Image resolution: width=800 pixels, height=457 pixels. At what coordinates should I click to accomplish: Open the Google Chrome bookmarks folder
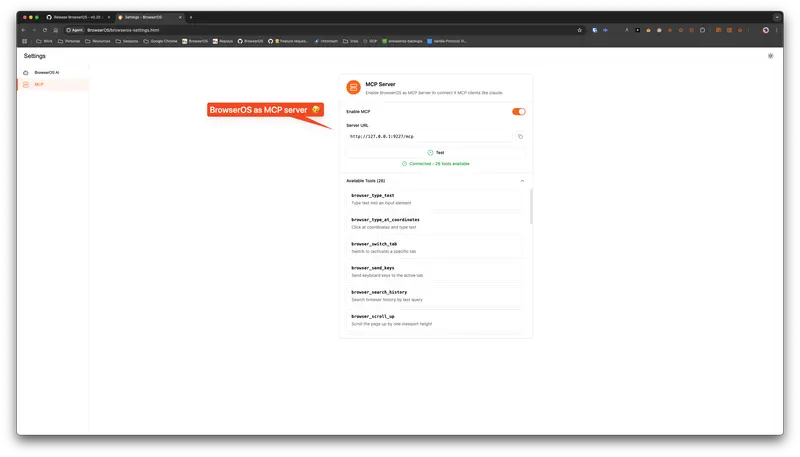[160, 41]
